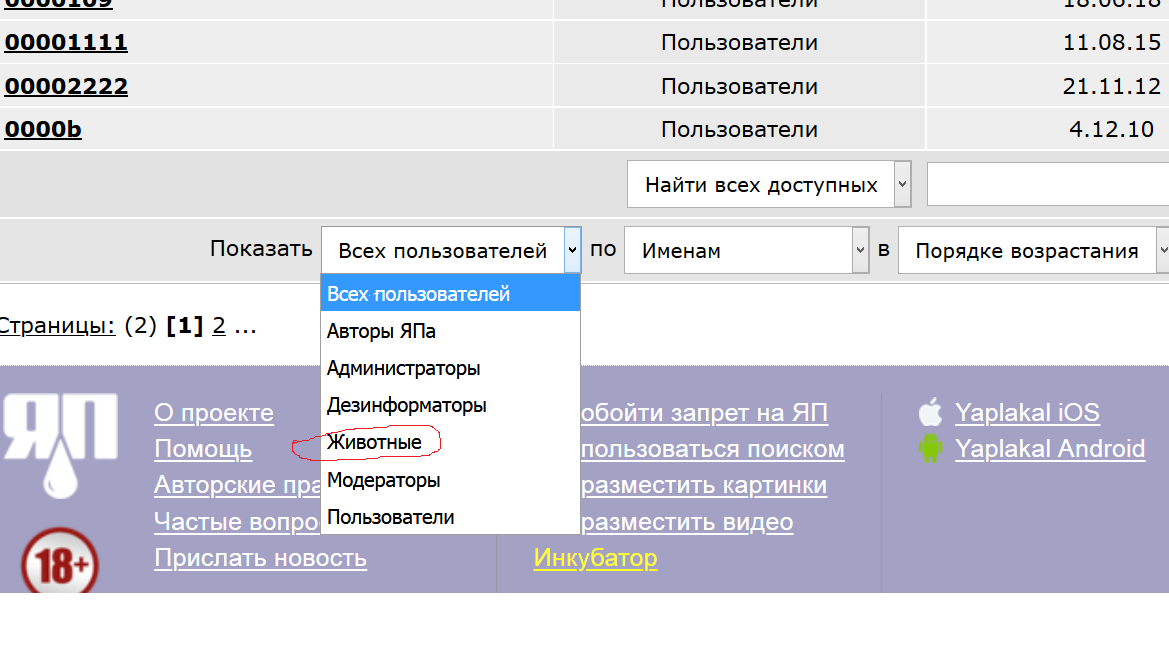Viewport: 1169px width, 648px height.
Task: Open the 'О проекте' link
Action: tap(214, 412)
